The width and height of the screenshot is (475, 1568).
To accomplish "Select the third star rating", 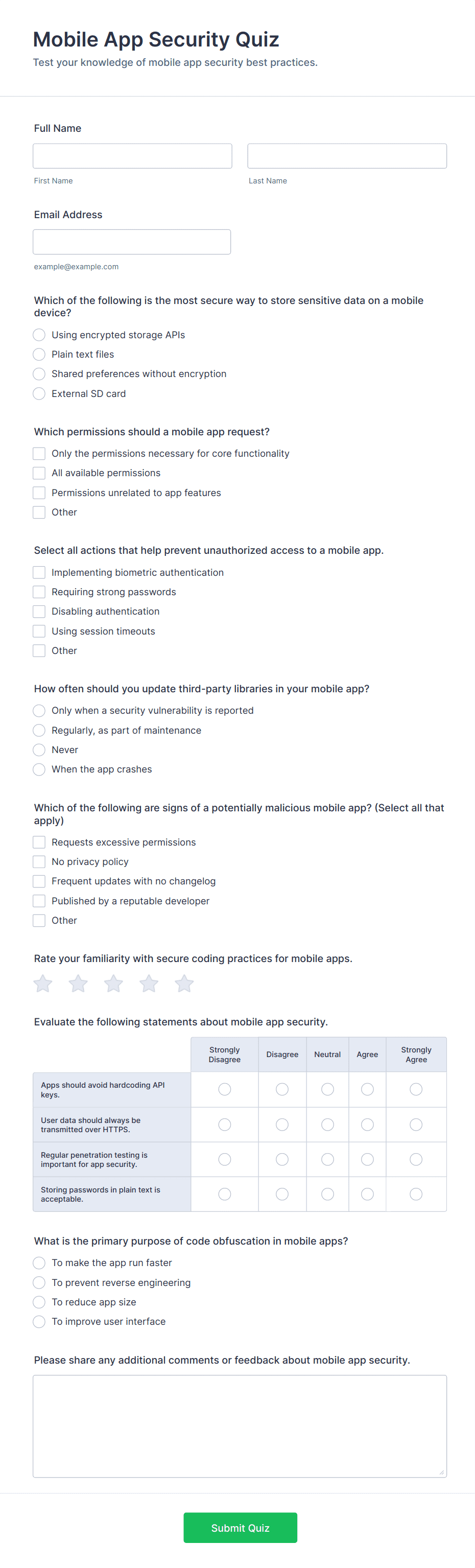I will tap(114, 983).
